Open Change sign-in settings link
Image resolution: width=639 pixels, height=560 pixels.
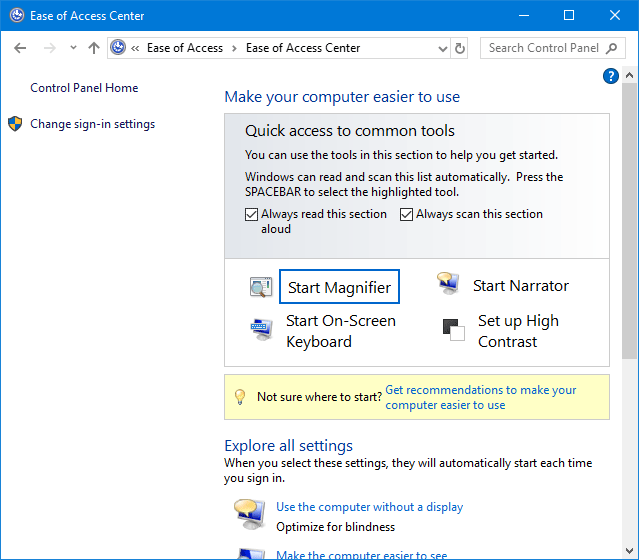(x=93, y=124)
